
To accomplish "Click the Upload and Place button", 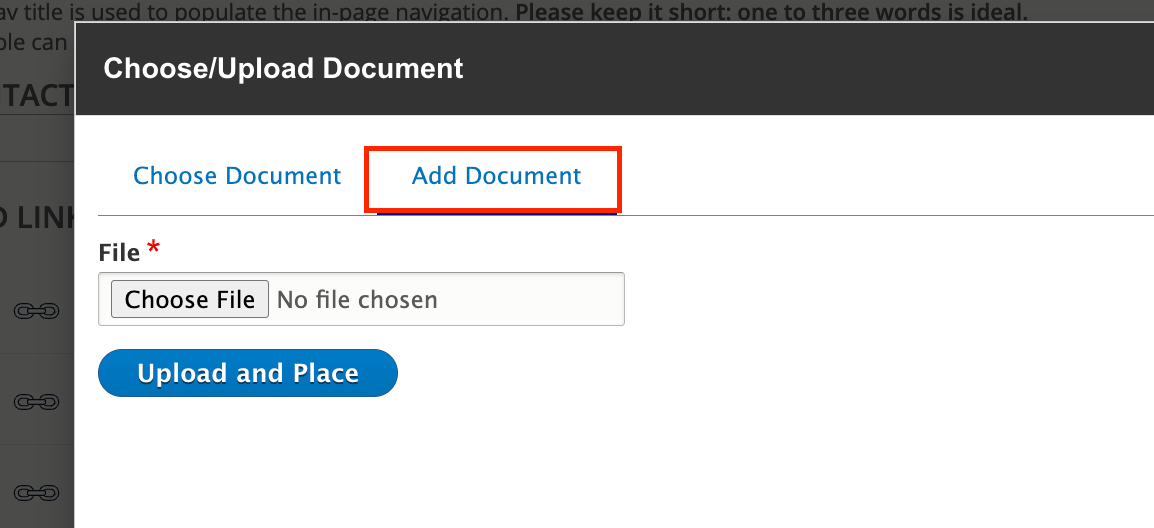I will [x=248, y=373].
